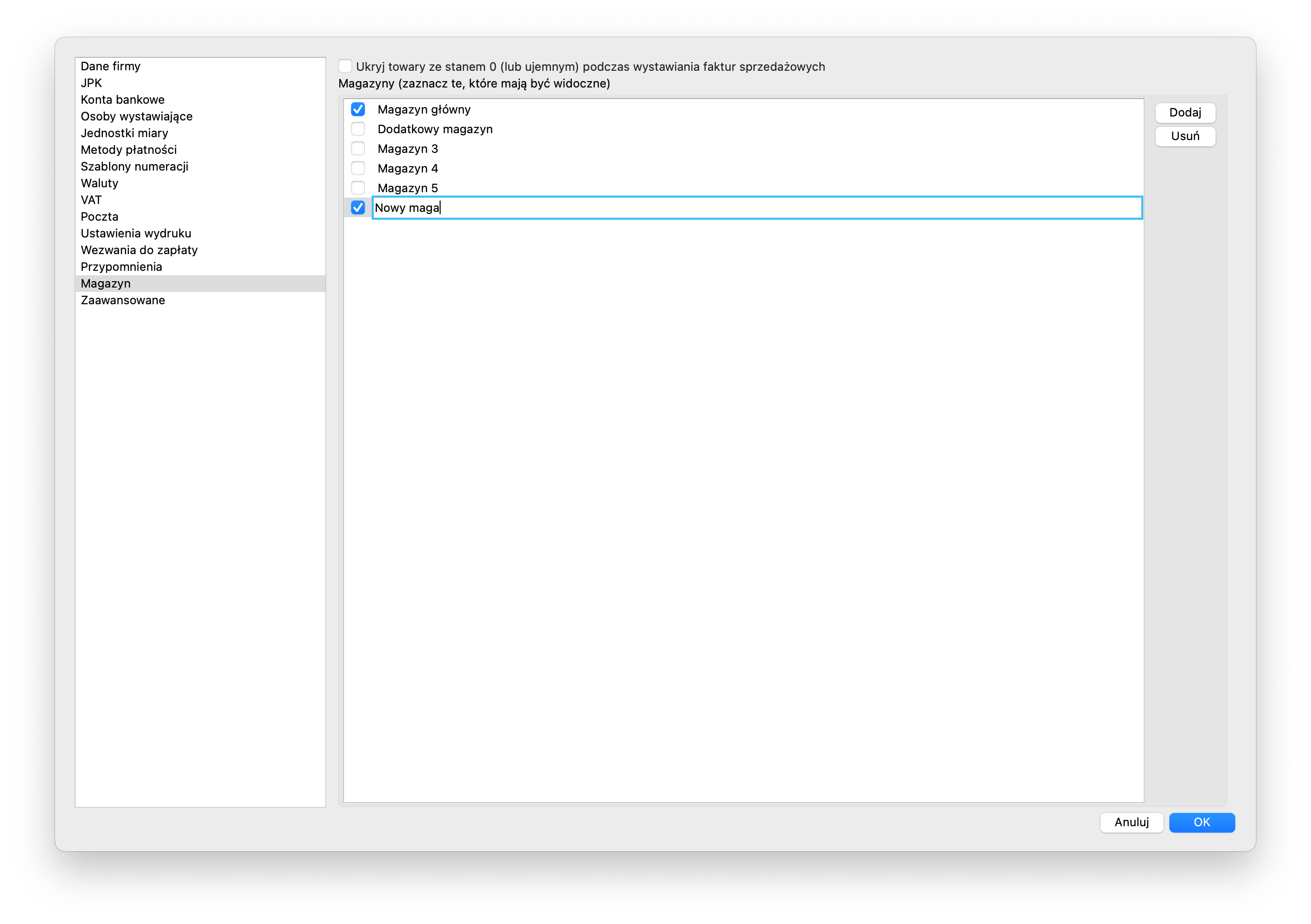Check the Dodatkowy magazyn checkbox
The image size is (1311, 924).
click(358, 129)
